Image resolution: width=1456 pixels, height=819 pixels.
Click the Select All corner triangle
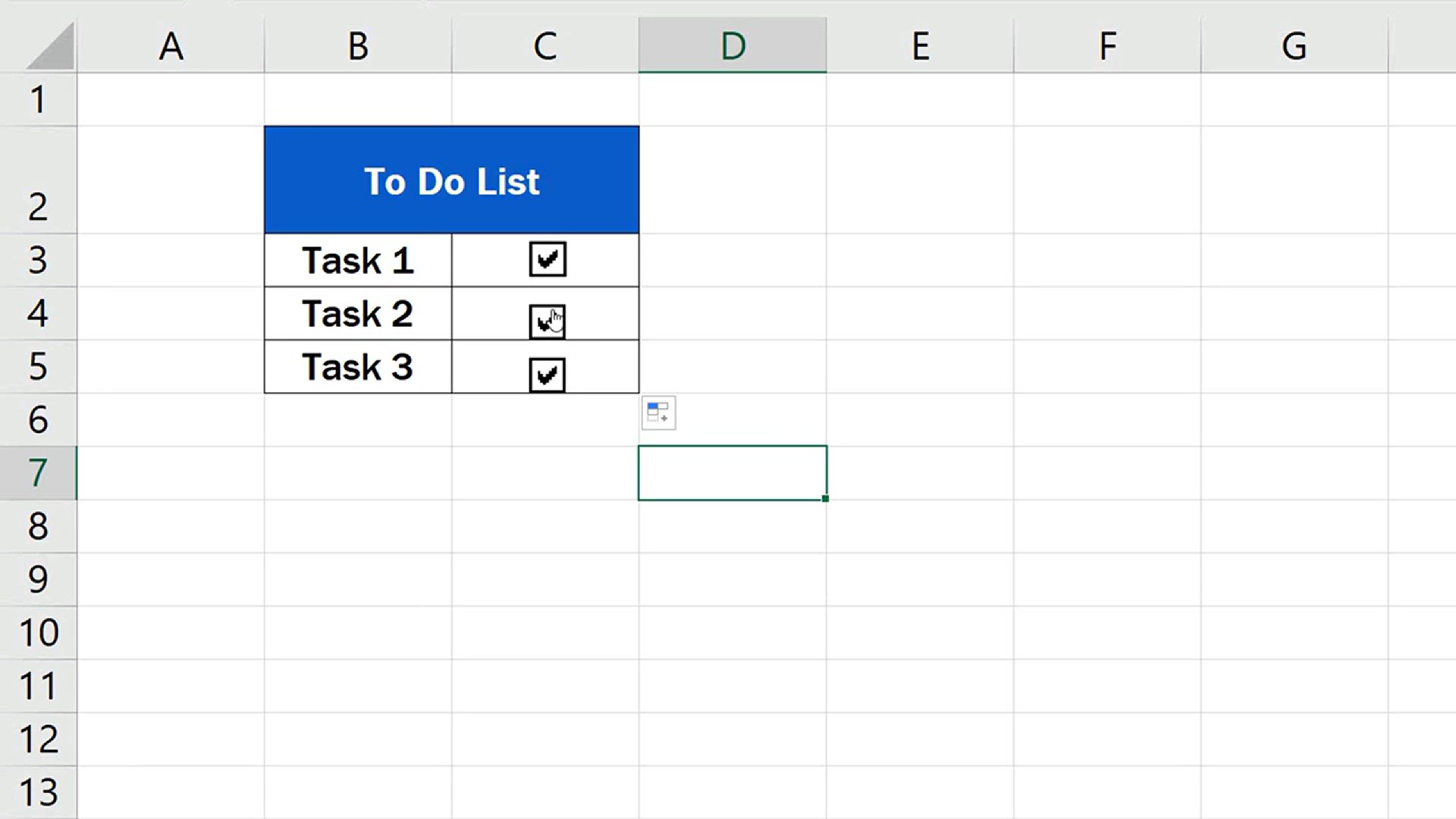coord(52,49)
